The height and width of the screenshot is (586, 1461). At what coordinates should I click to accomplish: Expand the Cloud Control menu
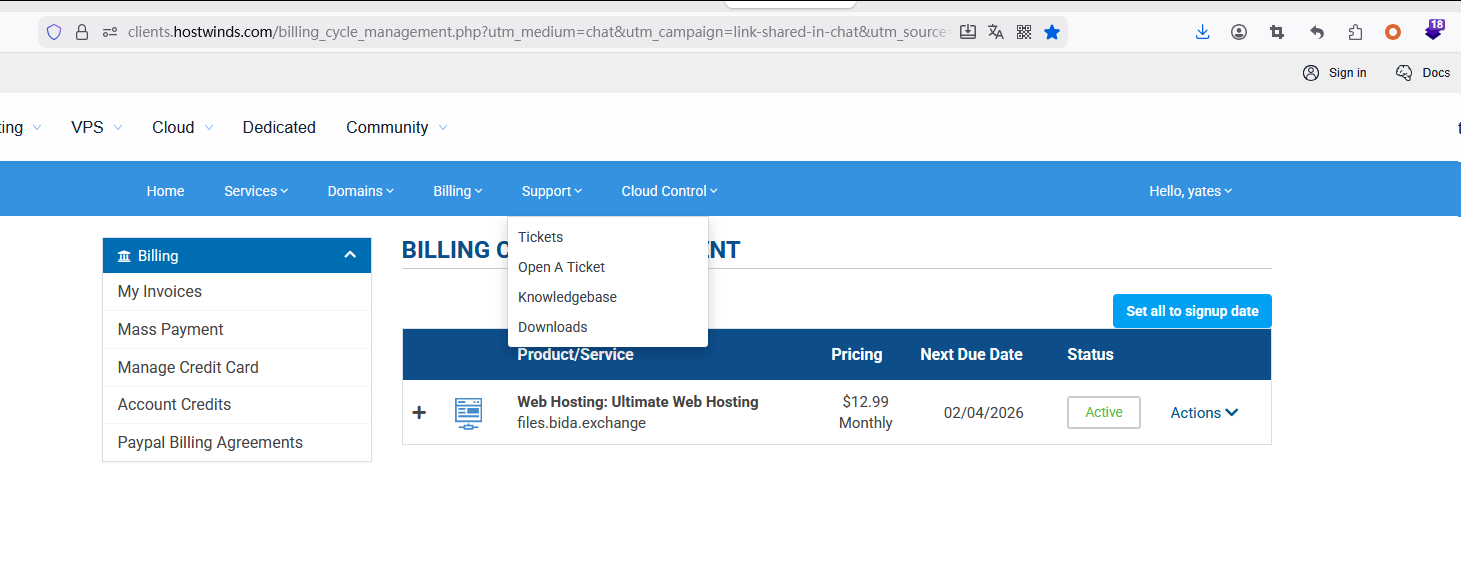(x=669, y=191)
